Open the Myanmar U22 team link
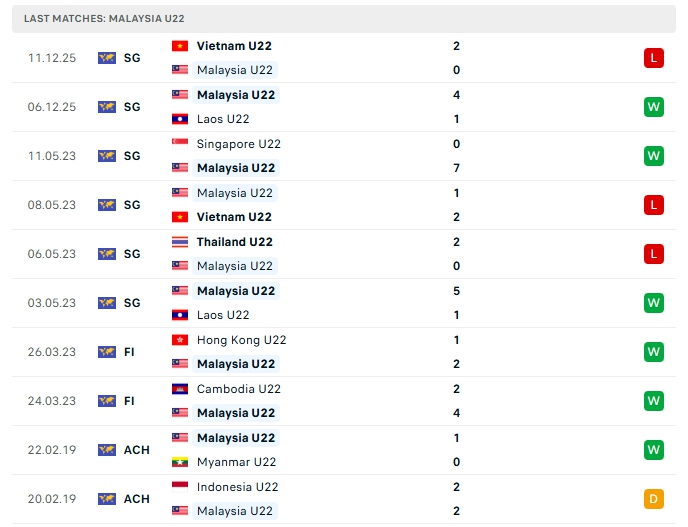 pos(236,462)
